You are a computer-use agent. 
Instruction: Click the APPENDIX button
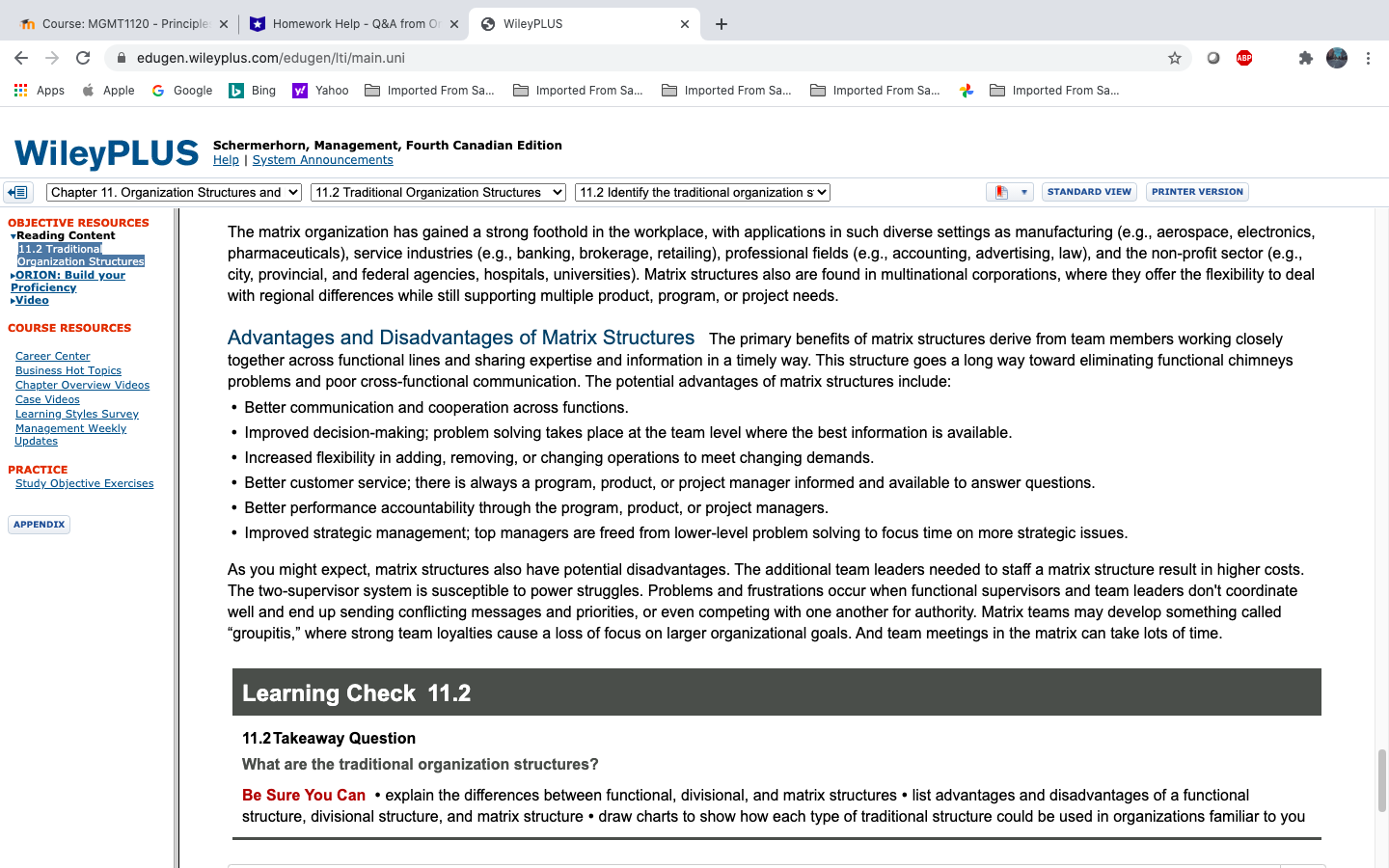[40, 525]
